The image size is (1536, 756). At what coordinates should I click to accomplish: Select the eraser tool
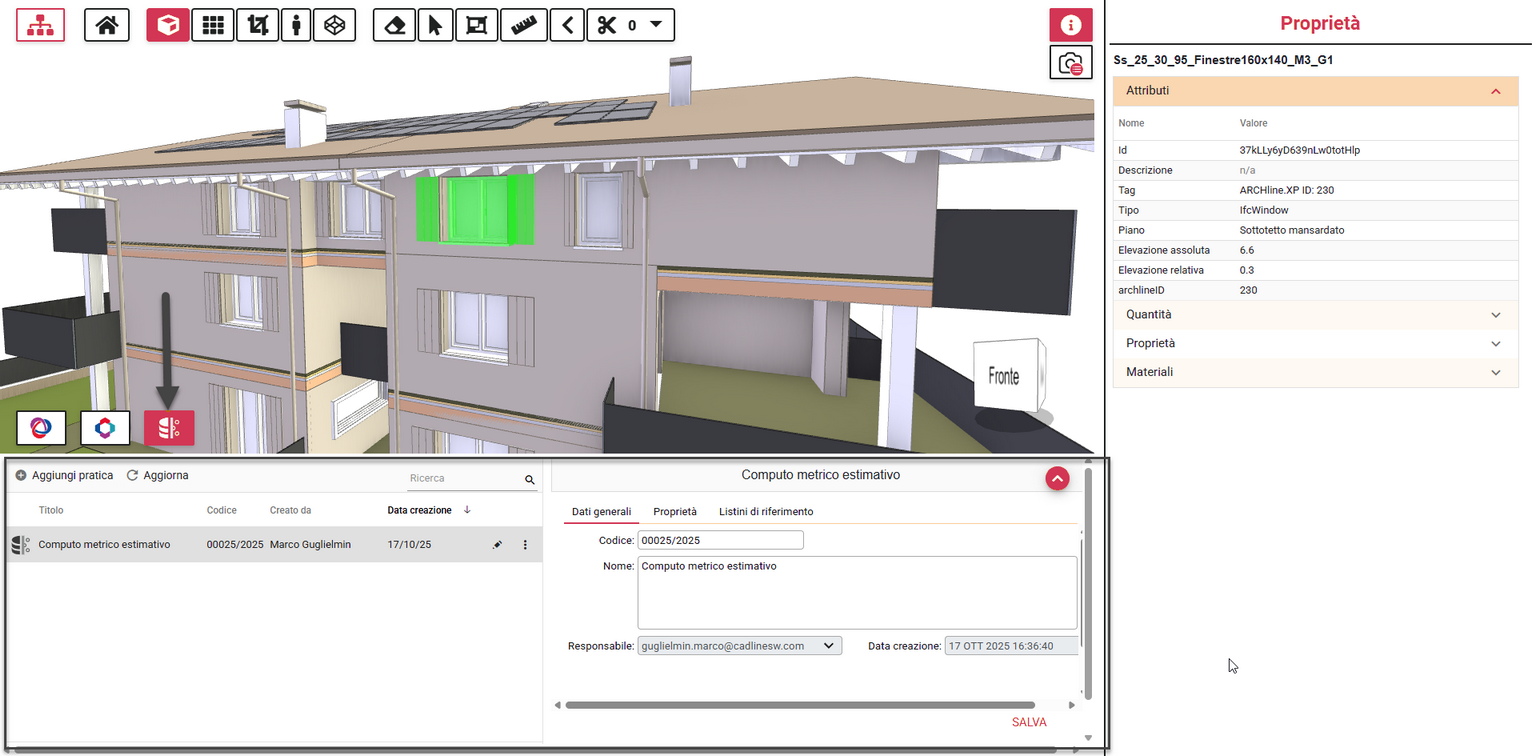(x=394, y=25)
